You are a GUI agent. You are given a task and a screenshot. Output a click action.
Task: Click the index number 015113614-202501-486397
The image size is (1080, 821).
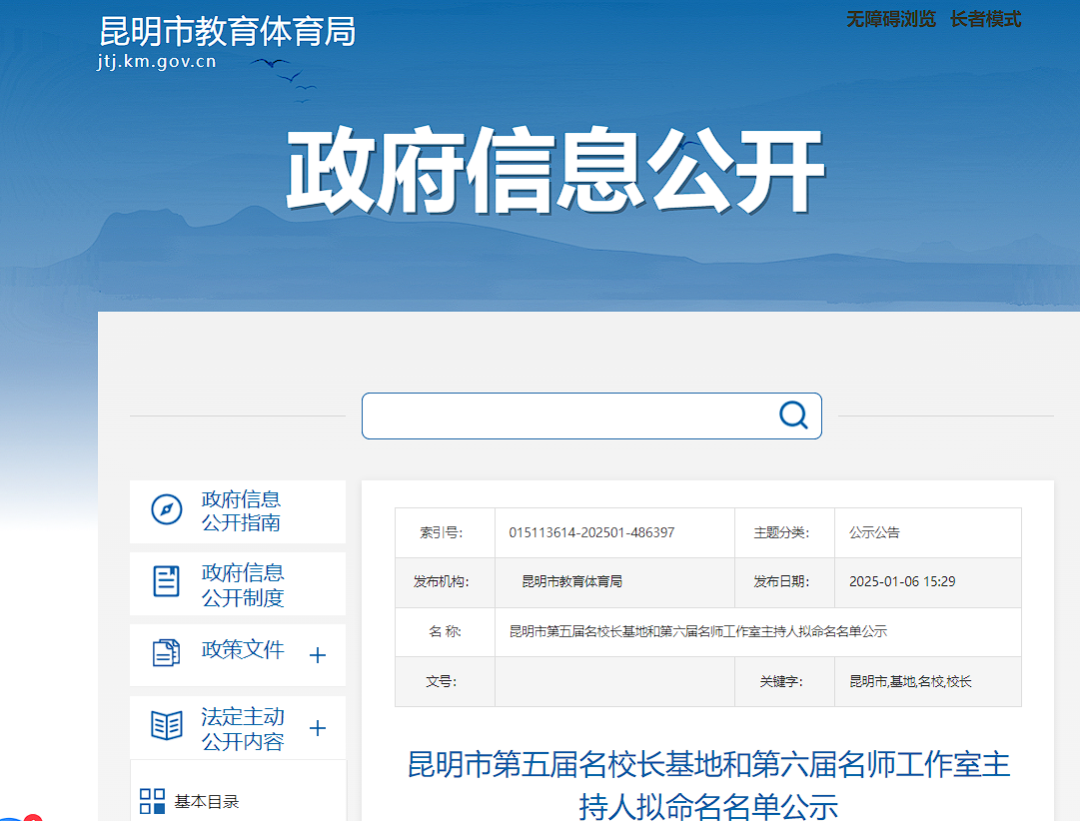coord(592,532)
